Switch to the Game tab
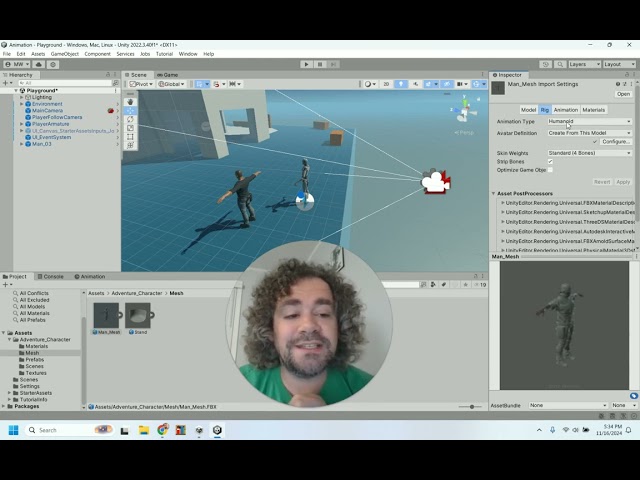 pyautogui.click(x=167, y=75)
